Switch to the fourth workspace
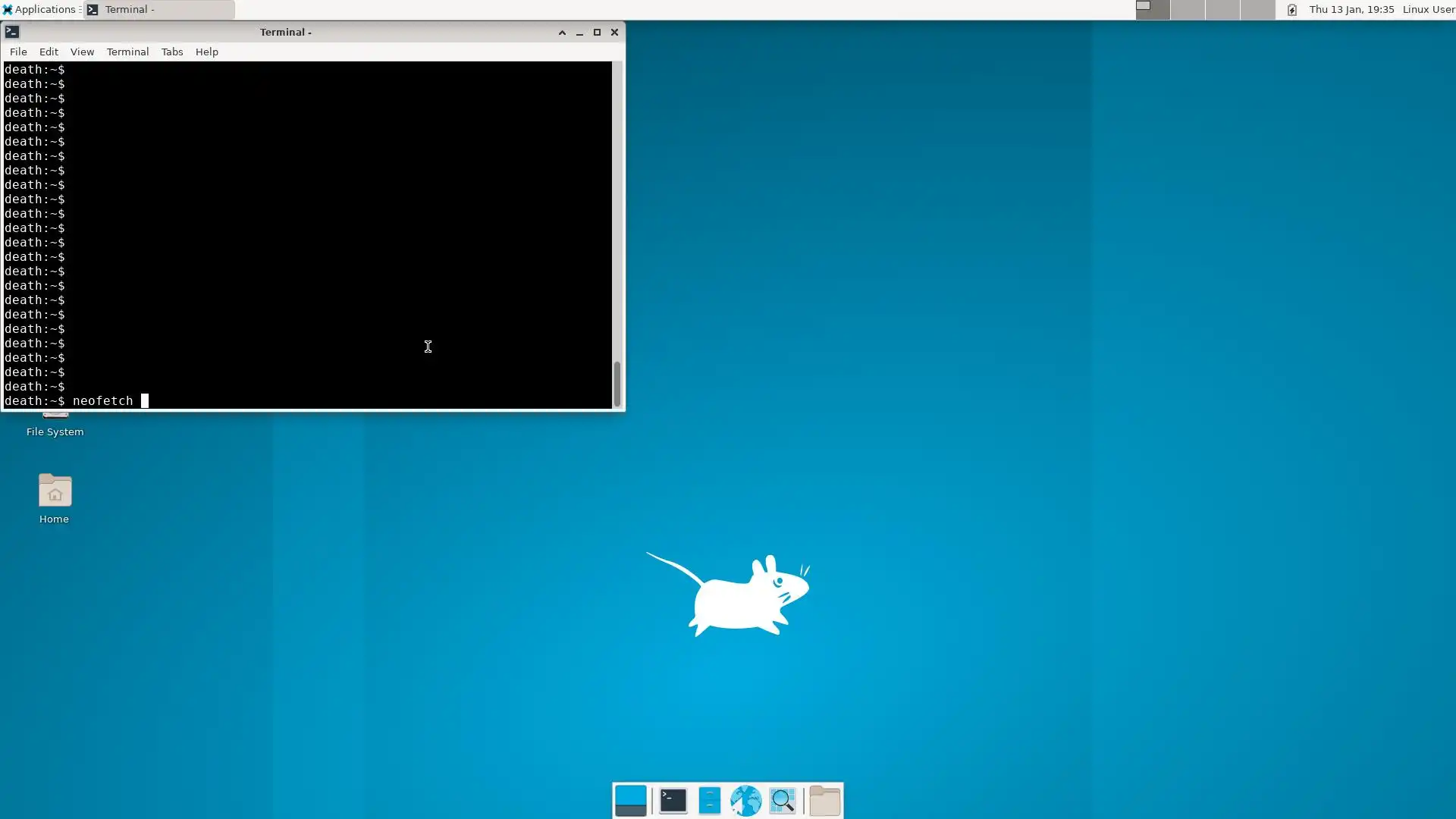Image resolution: width=1456 pixels, height=819 pixels. click(1257, 10)
